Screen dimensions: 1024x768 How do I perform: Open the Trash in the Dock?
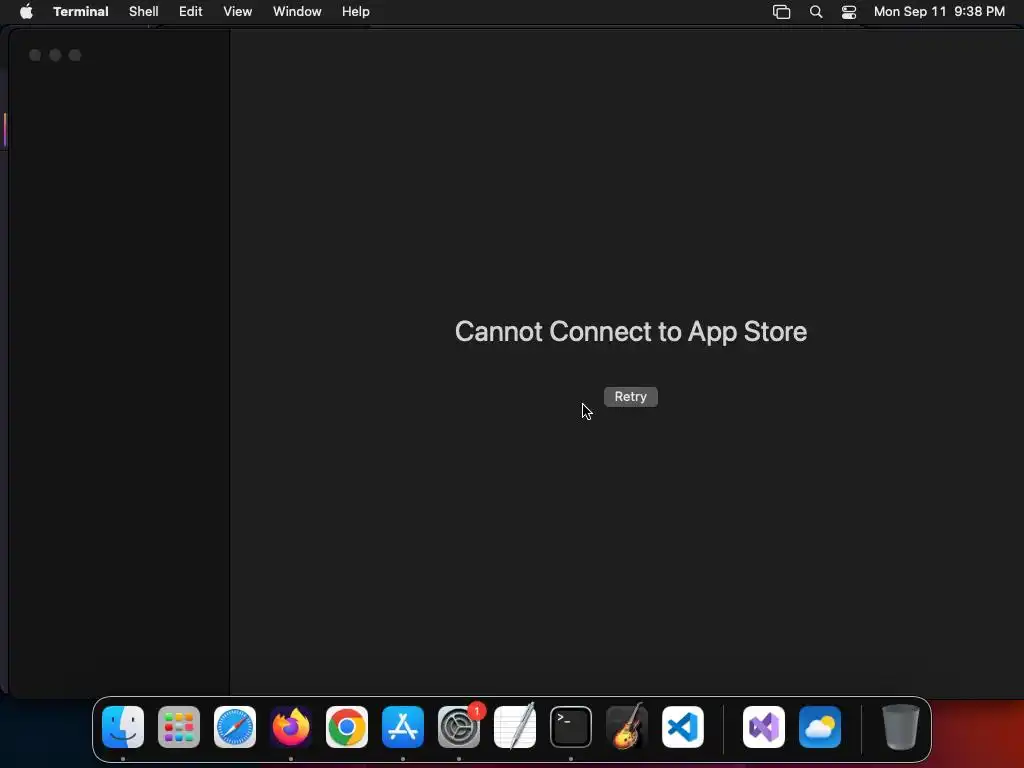(x=901, y=727)
